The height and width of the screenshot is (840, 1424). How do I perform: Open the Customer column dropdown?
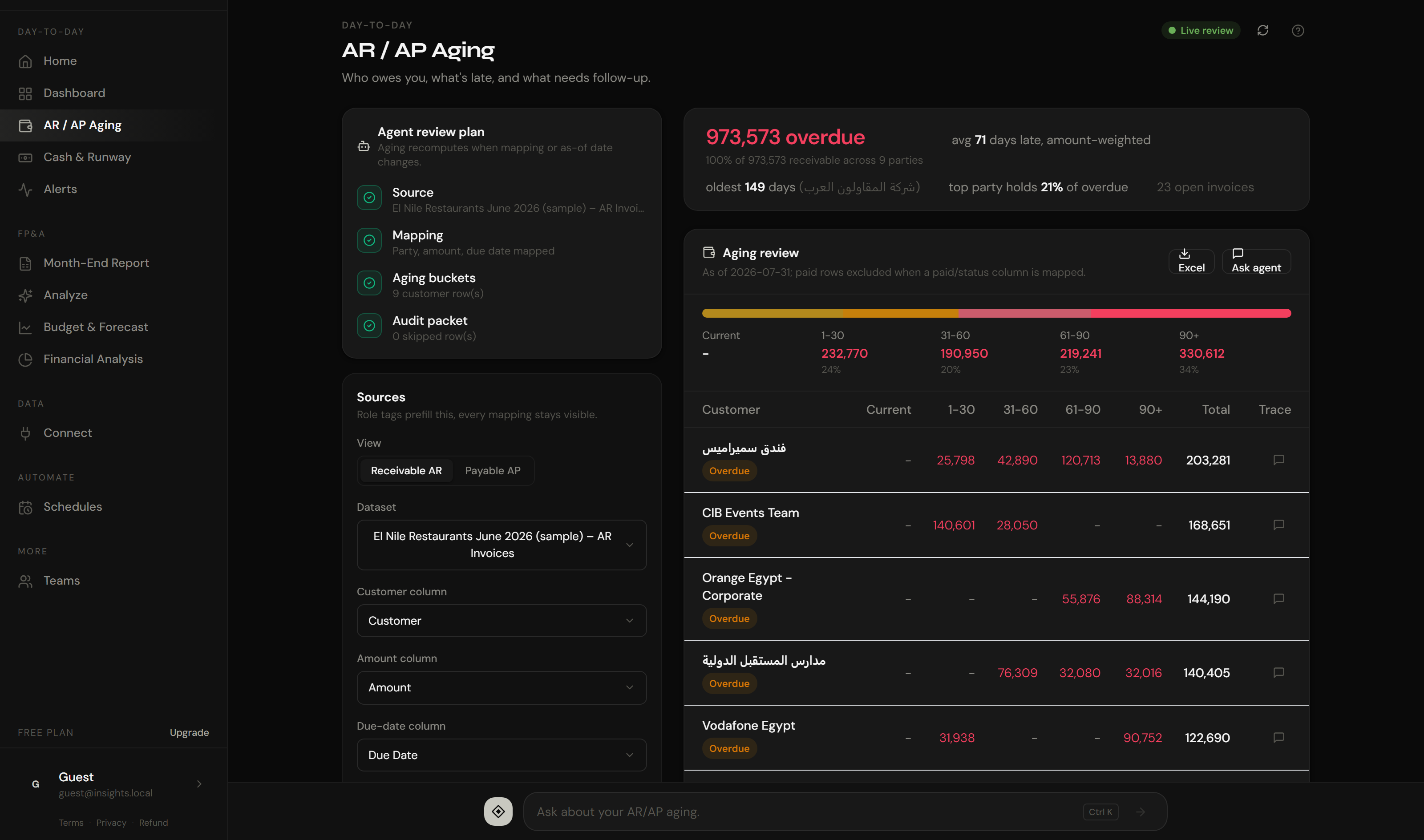tap(502, 620)
